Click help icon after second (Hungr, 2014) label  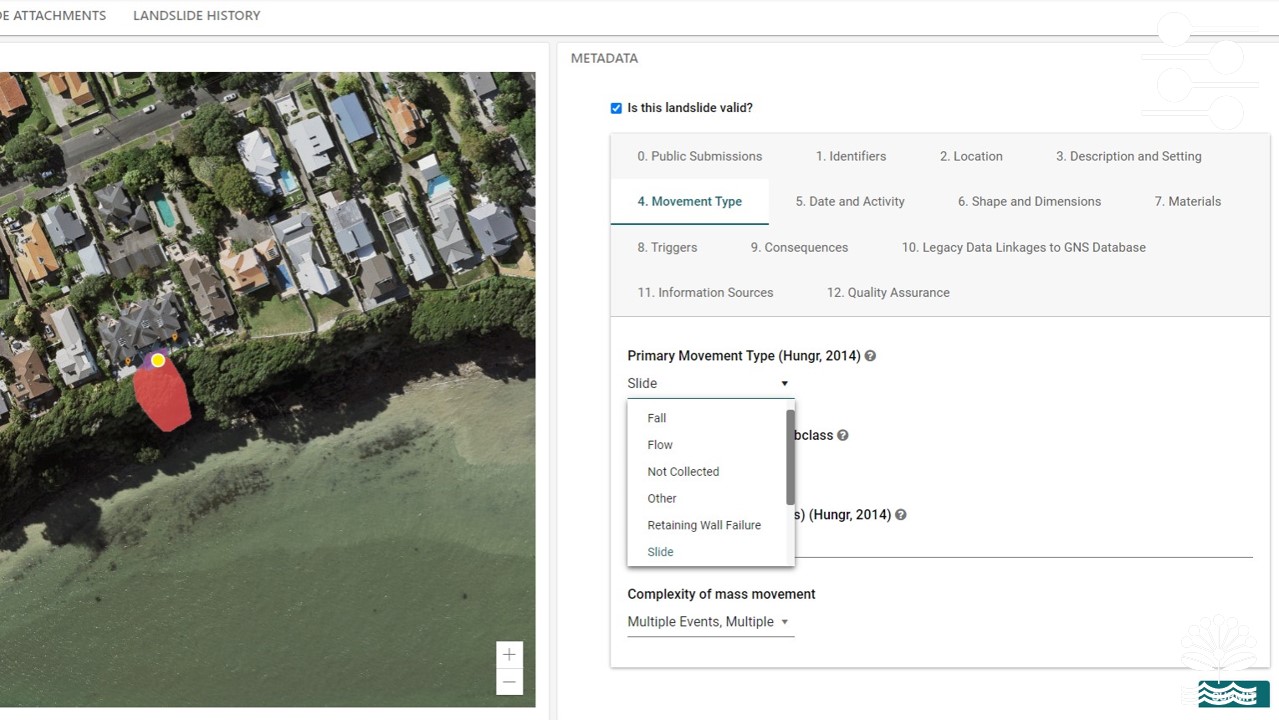(x=901, y=515)
